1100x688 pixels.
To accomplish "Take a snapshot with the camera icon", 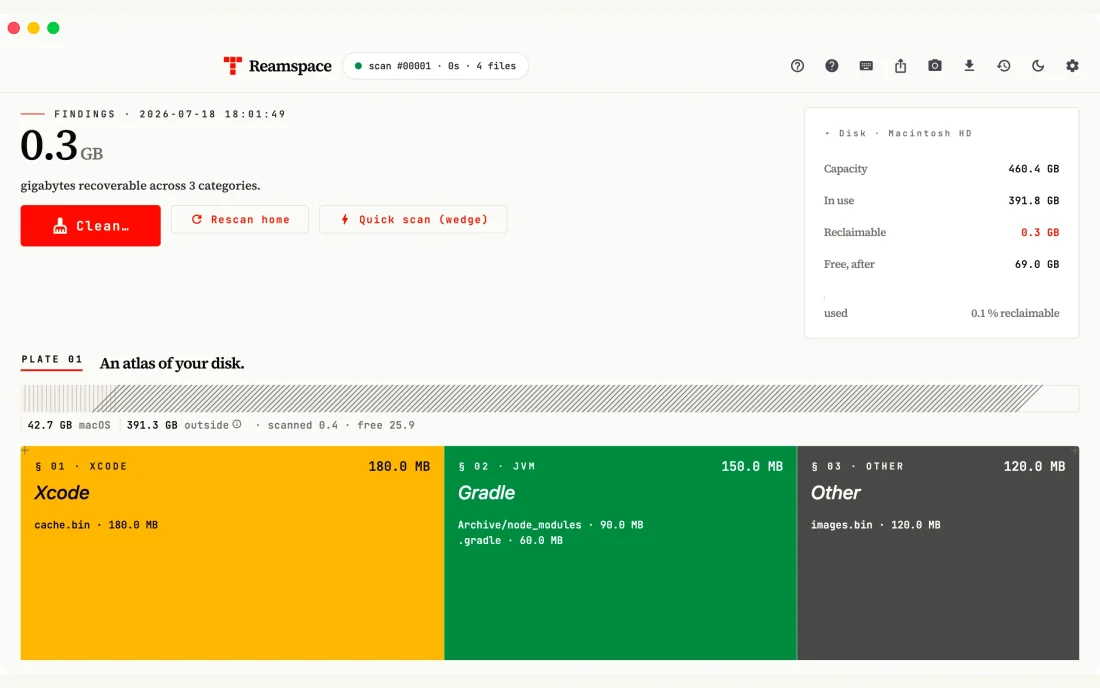I will 934,66.
